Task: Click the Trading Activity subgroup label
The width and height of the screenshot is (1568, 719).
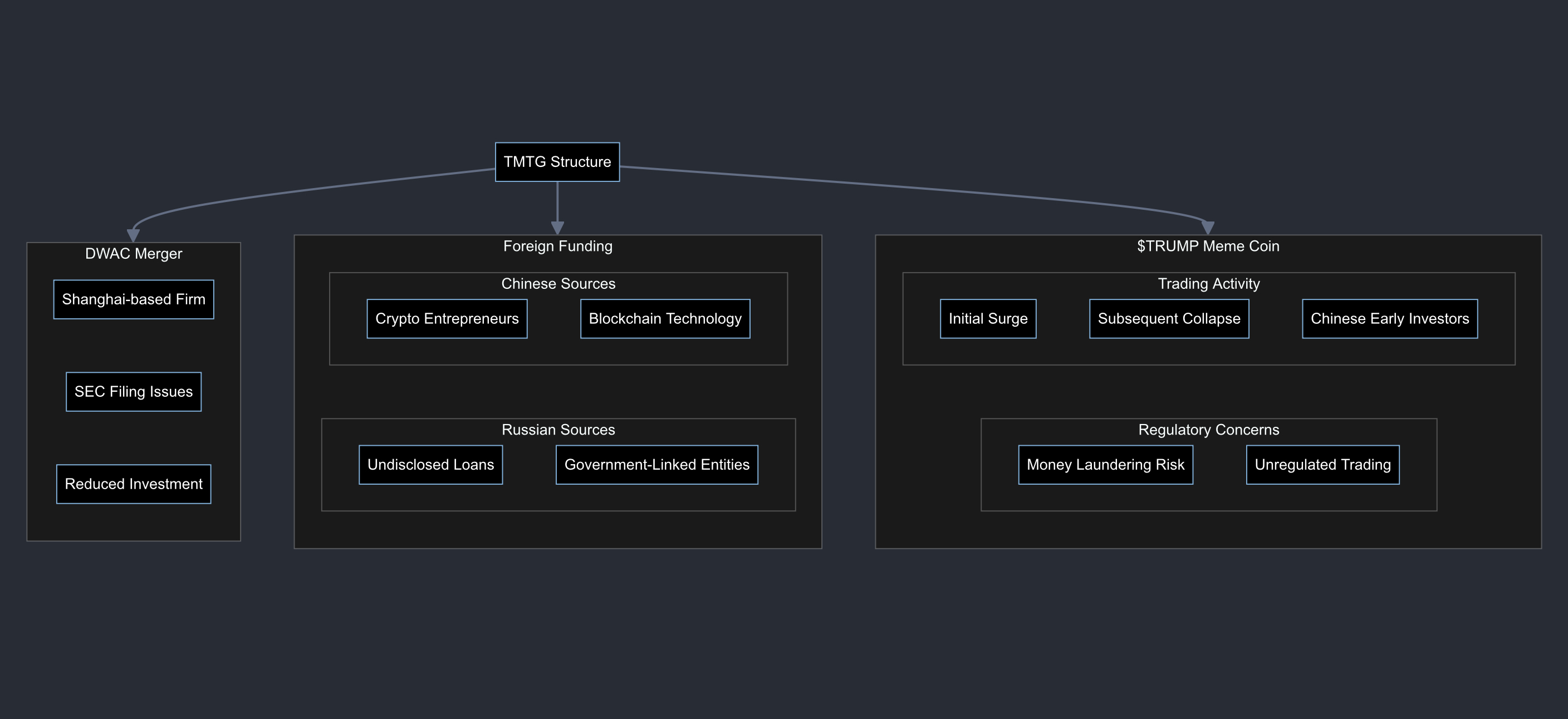Action: pos(1208,284)
